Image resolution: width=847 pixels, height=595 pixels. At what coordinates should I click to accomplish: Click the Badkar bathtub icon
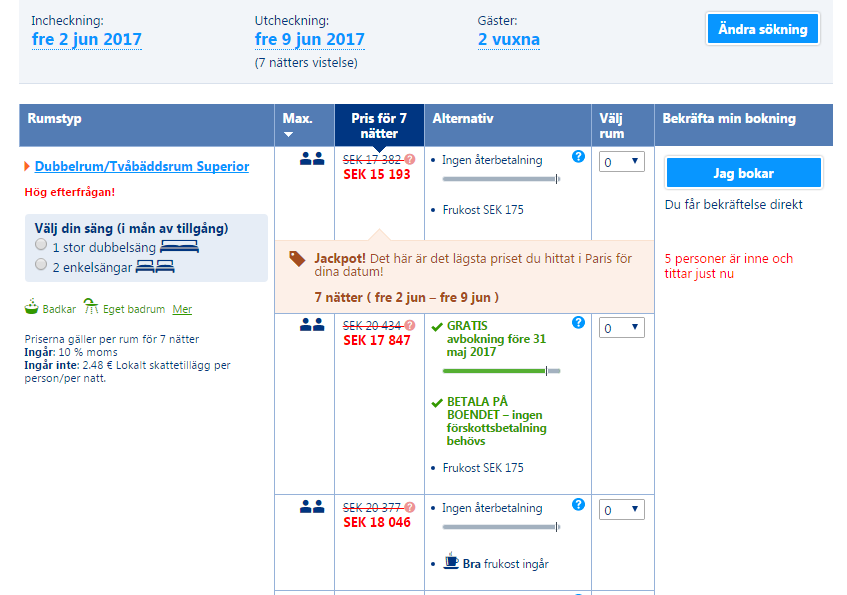[32, 306]
